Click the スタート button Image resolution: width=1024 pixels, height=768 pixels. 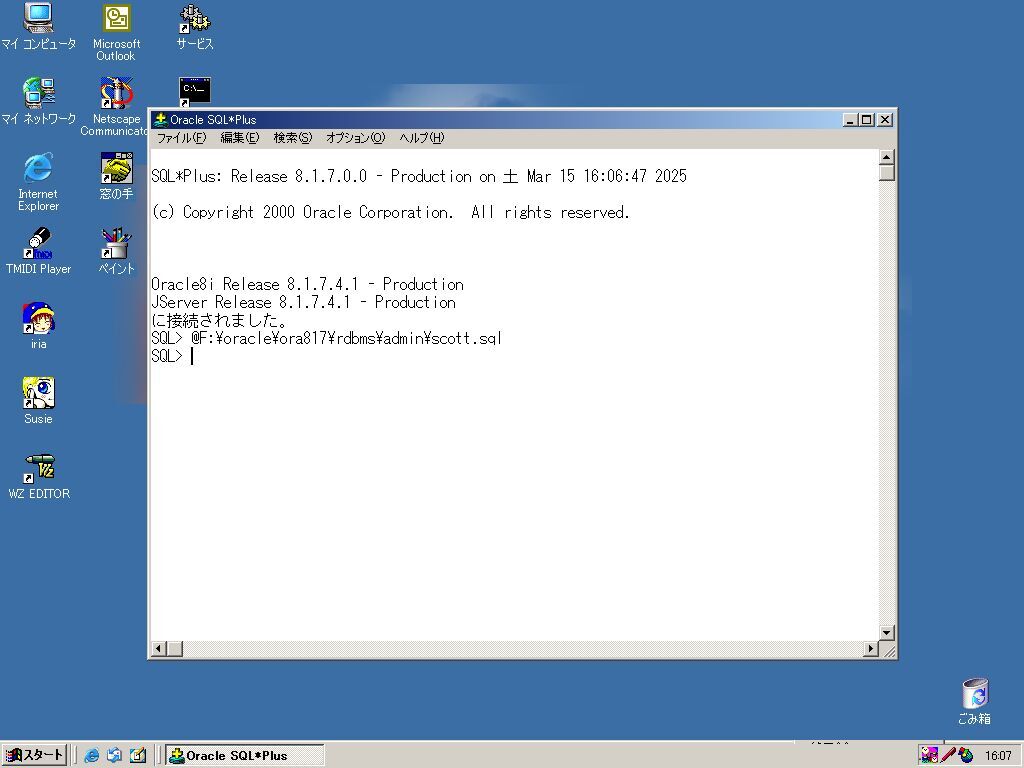34,756
